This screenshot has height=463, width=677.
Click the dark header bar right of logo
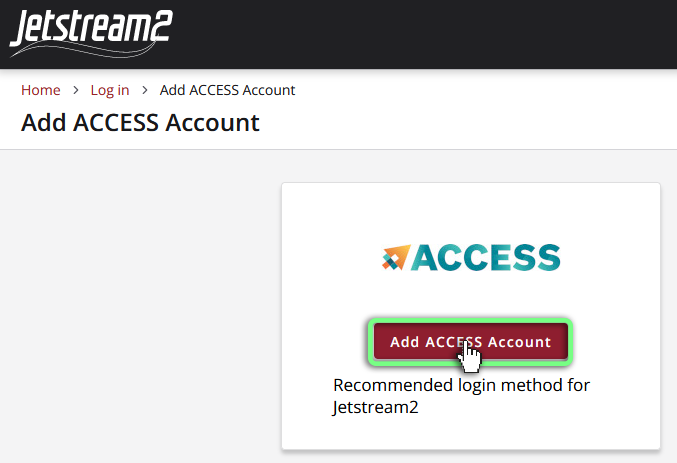click(x=420, y=34)
